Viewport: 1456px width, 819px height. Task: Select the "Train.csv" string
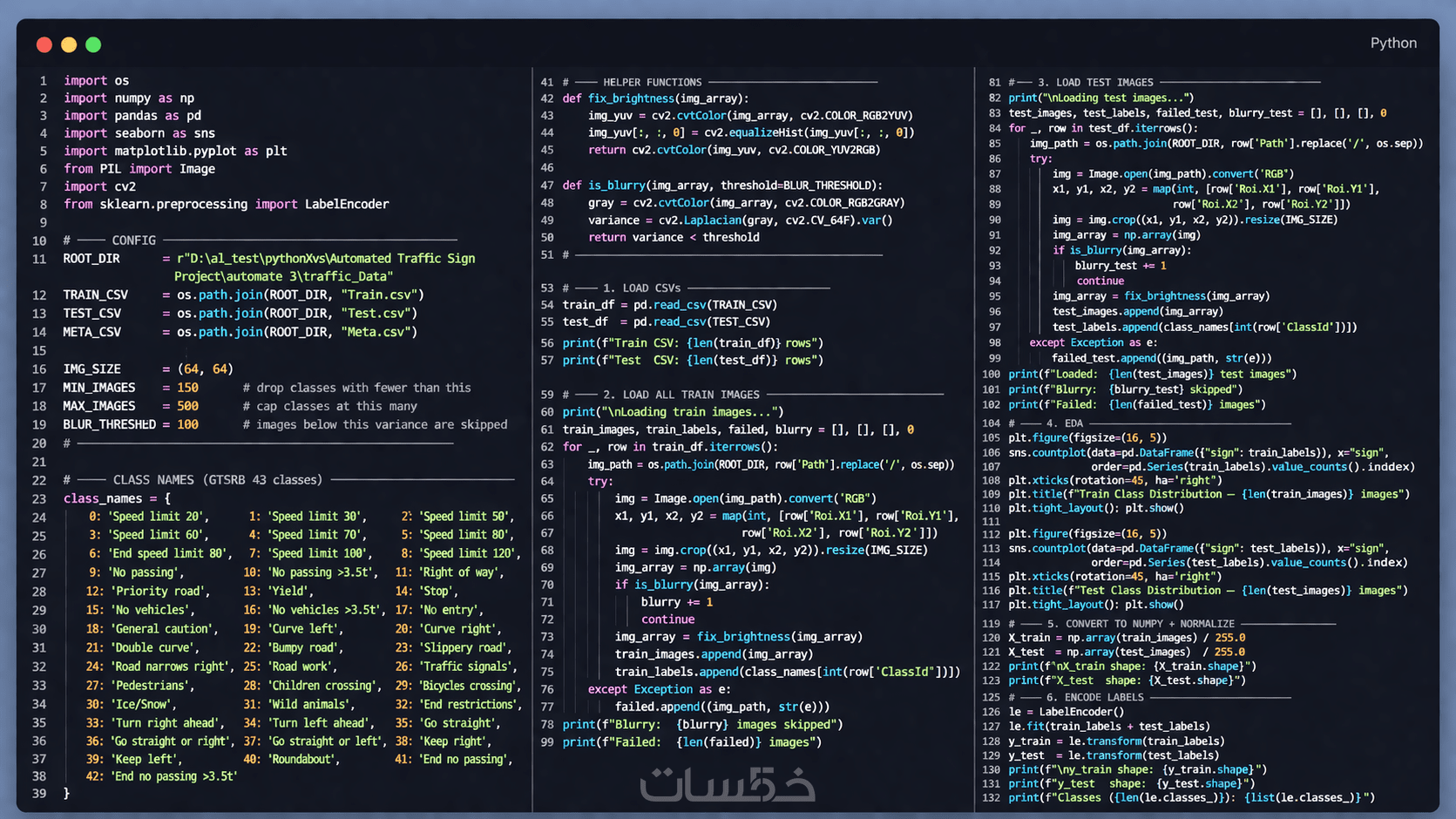tap(379, 295)
